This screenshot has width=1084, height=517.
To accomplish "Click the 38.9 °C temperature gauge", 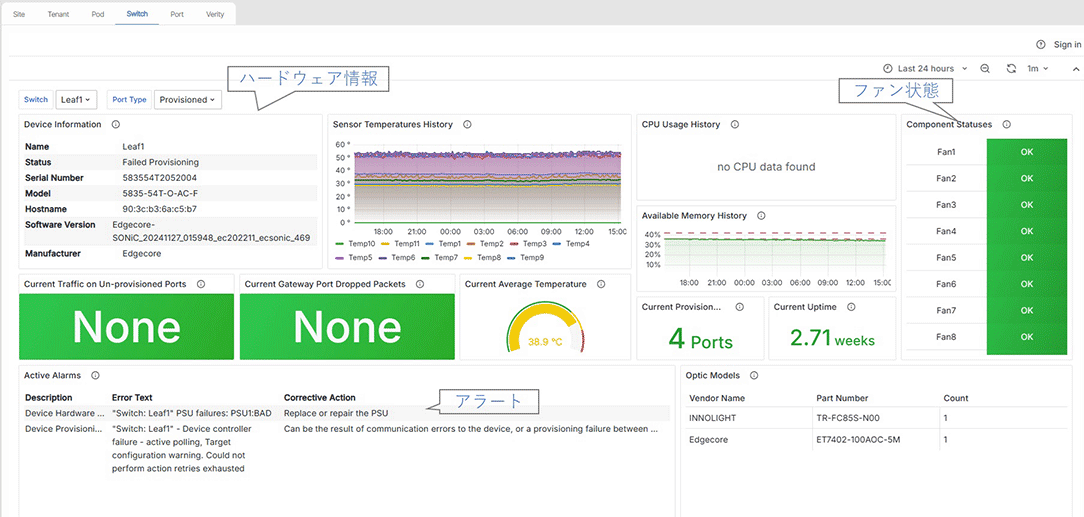I will coord(545,330).
